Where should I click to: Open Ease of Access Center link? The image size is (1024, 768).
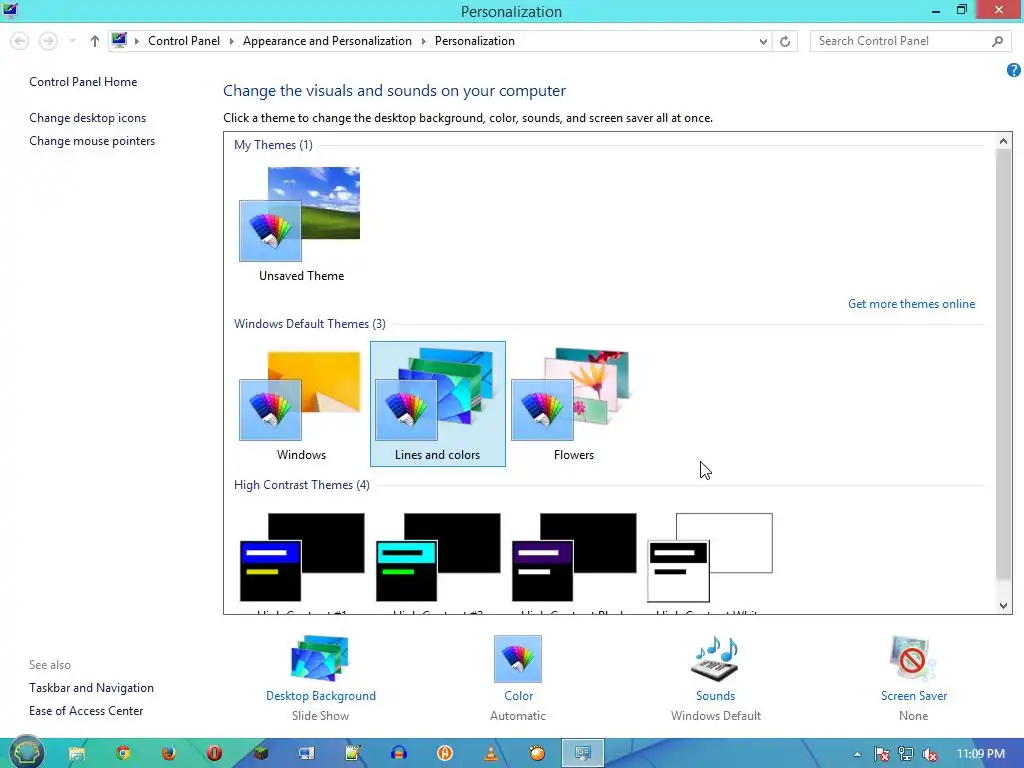coord(86,711)
